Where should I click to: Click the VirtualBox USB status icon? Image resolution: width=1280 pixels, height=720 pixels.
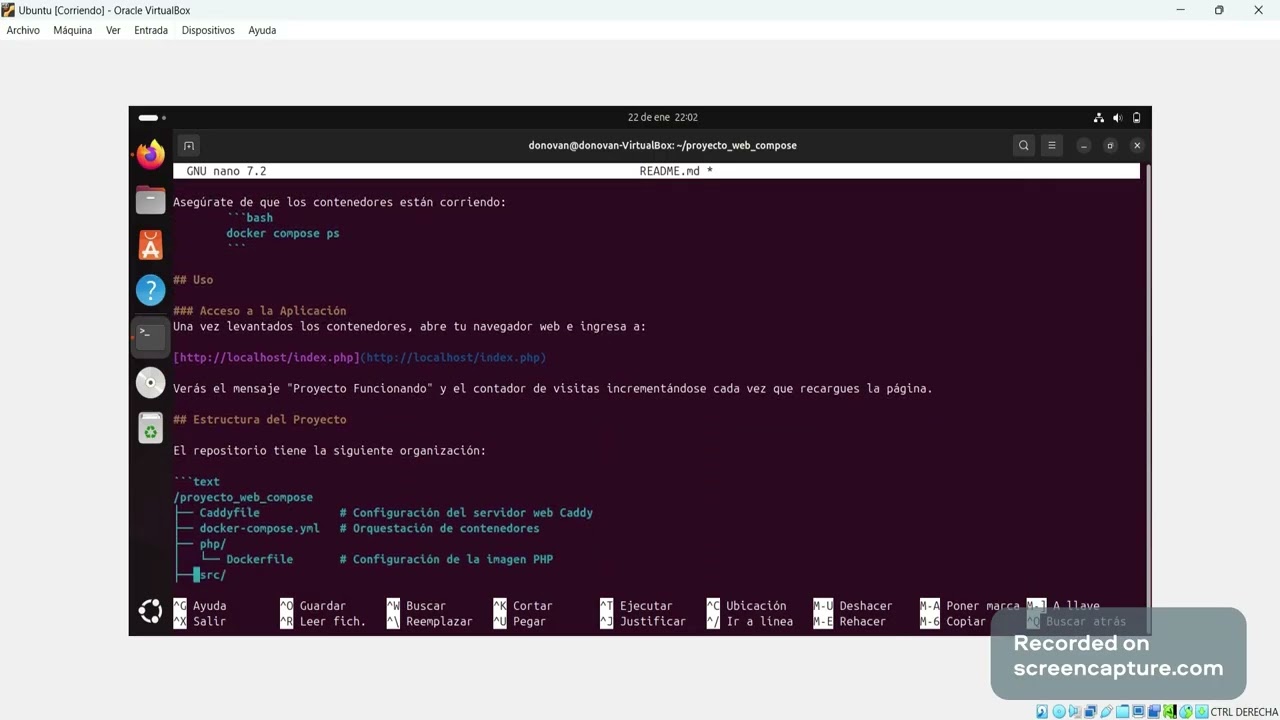click(x=1106, y=712)
